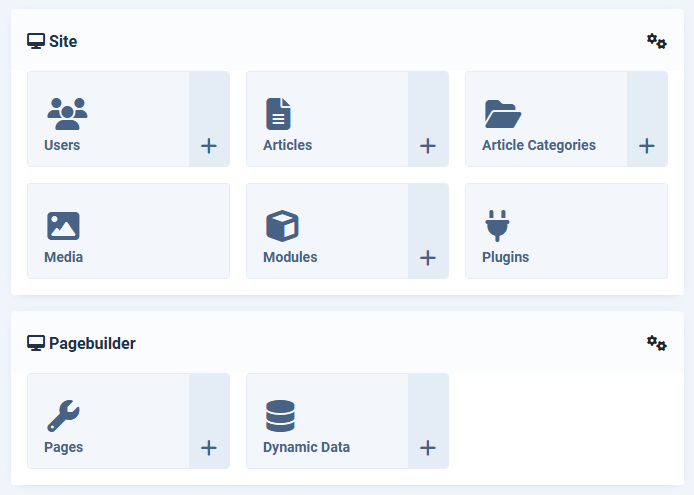Click the Users label link
Viewport: 694px width, 495px height.
click(x=62, y=145)
